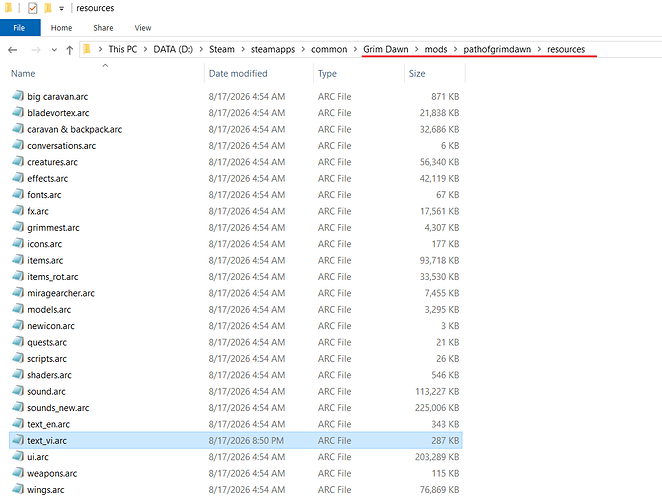Click the 225,006 KB size cell

click(437, 408)
